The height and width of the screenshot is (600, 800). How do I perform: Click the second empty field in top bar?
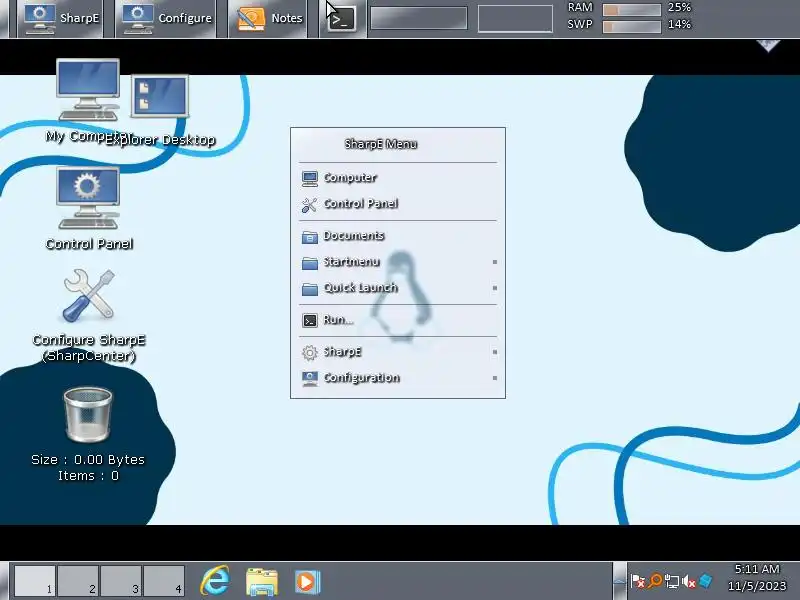tap(515, 19)
